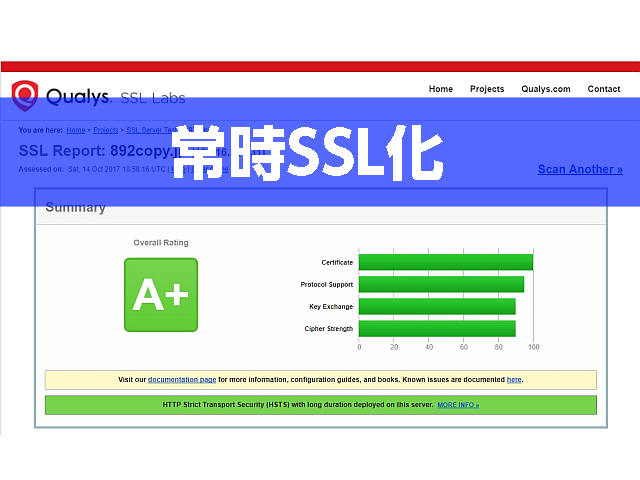Click the 'SSL Labs' logo text
The width and height of the screenshot is (640, 480).
pyautogui.click(x=153, y=98)
